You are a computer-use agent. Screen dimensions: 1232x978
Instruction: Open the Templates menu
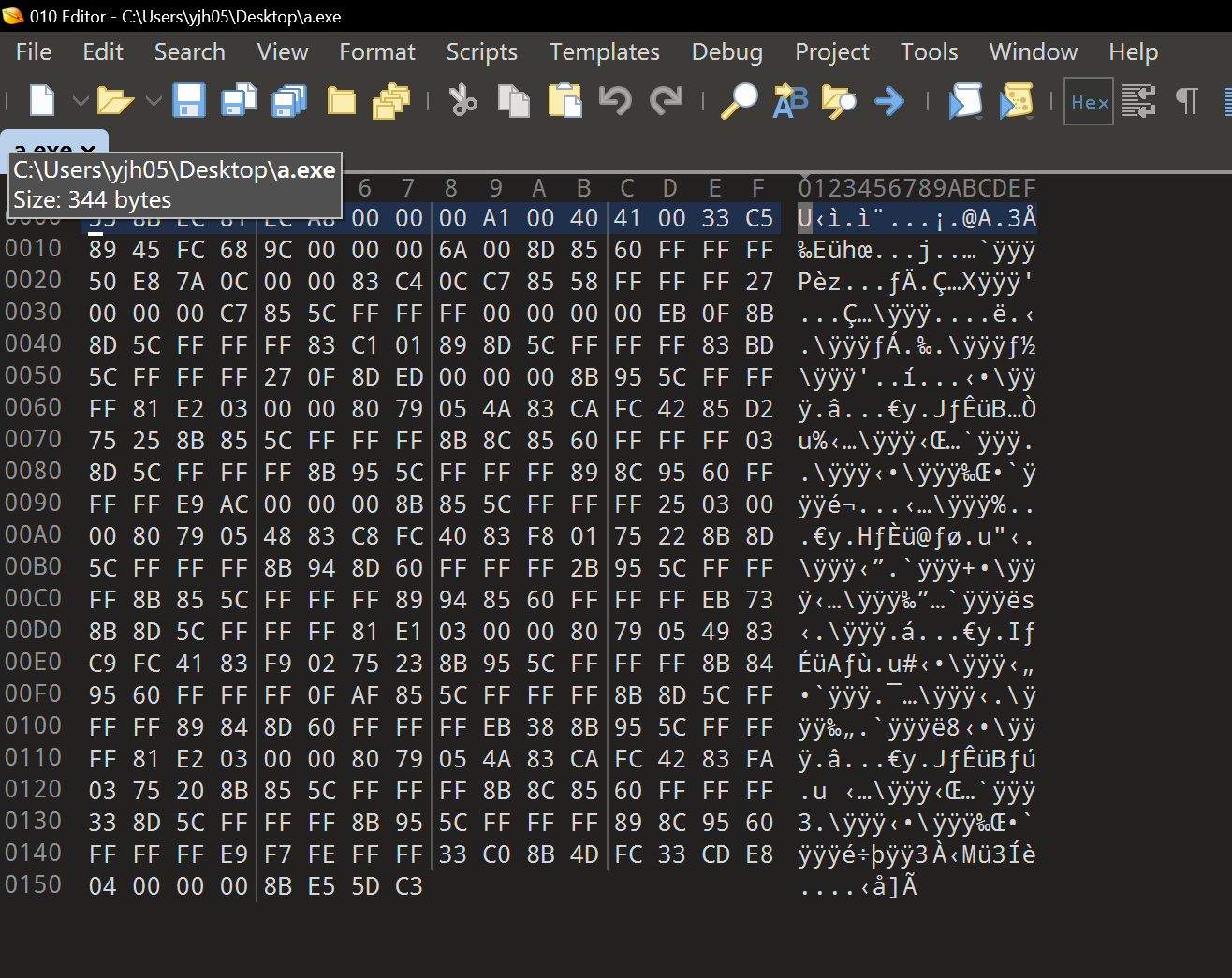[604, 52]
